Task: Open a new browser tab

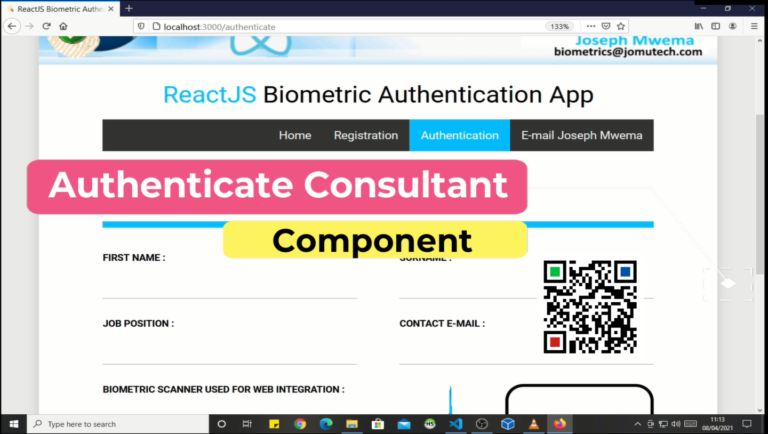Action: tap(129, 8)
